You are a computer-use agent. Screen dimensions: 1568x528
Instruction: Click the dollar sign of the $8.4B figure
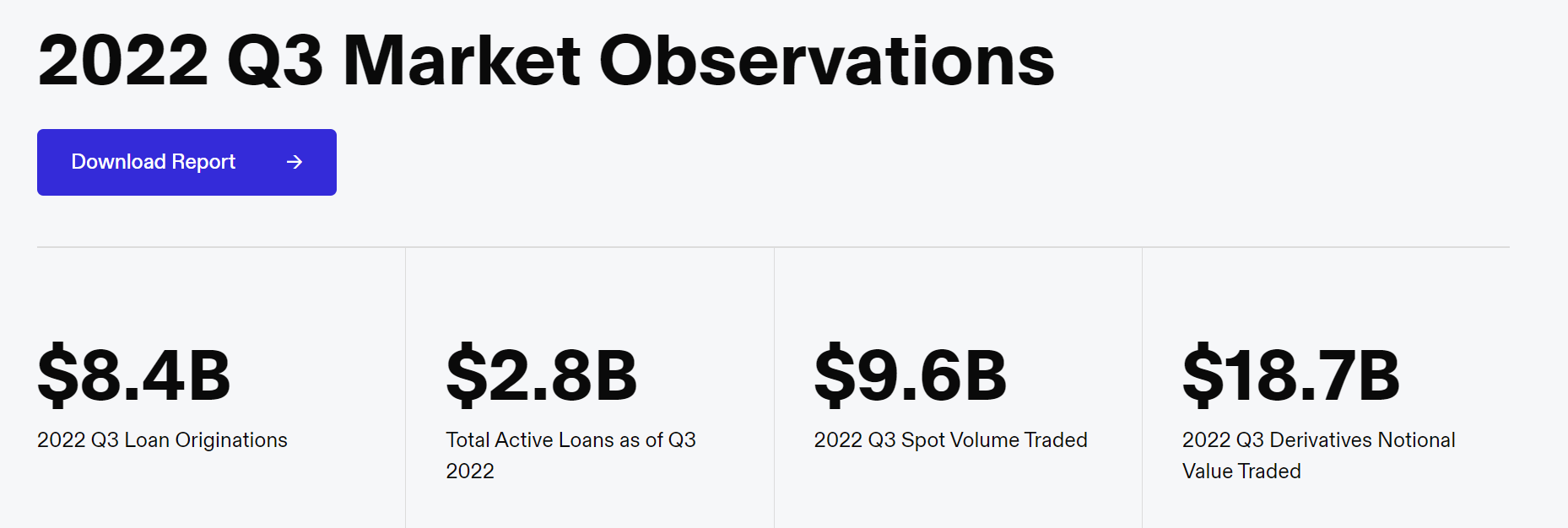[57, 375]
